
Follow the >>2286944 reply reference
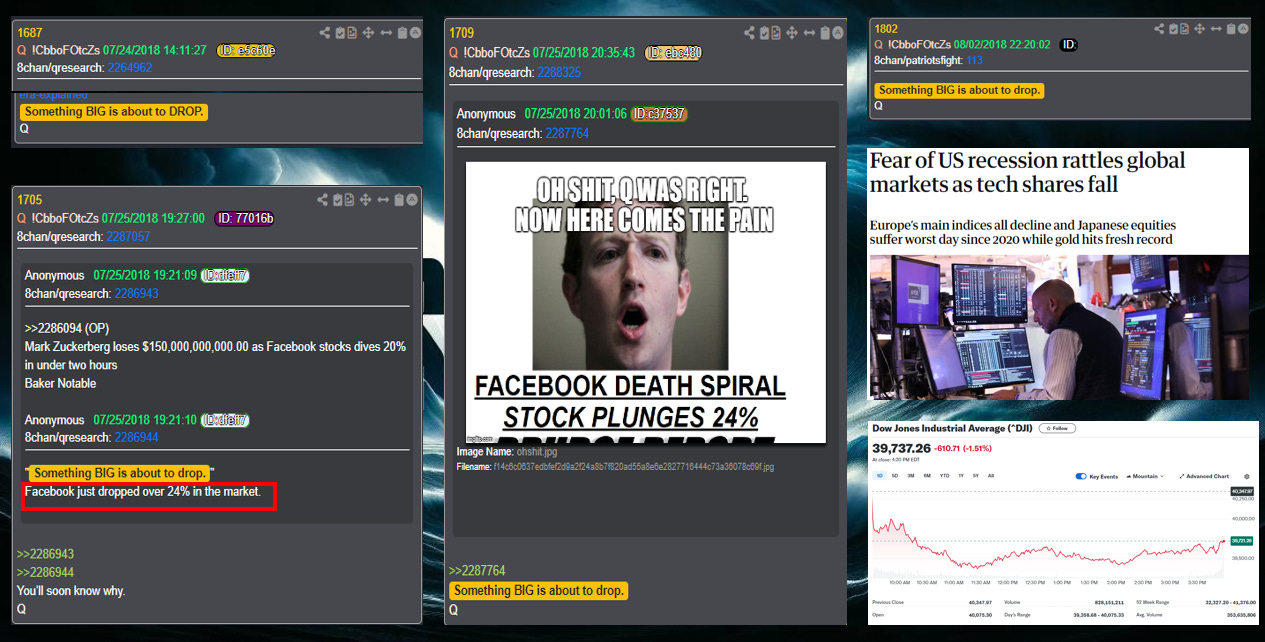coord(45,572)
